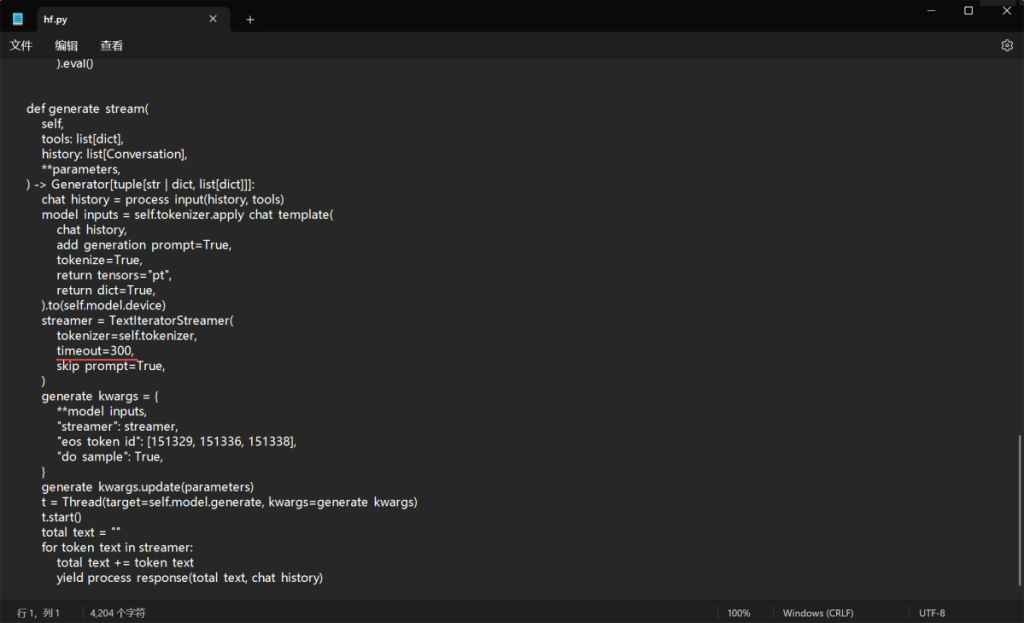This screenshot has width=1024, height=623.
Task: Open the 查看 menu
Action: click(x=111, y=45)
